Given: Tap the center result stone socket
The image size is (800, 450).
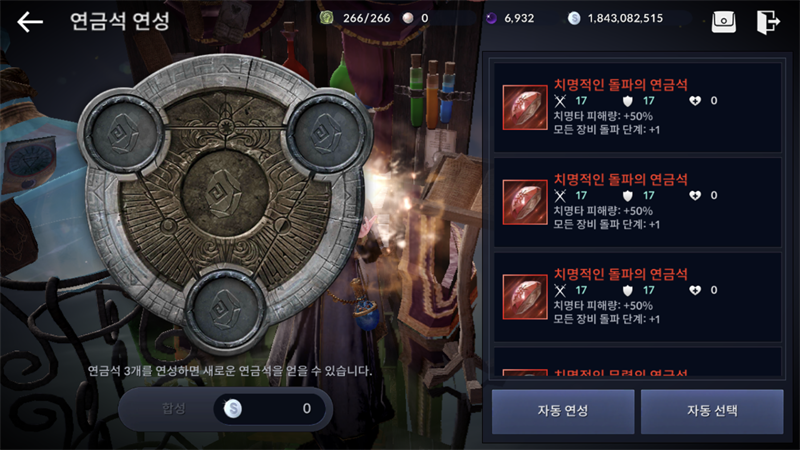Looking at the screenshot, I should click(x=224, y=193).
